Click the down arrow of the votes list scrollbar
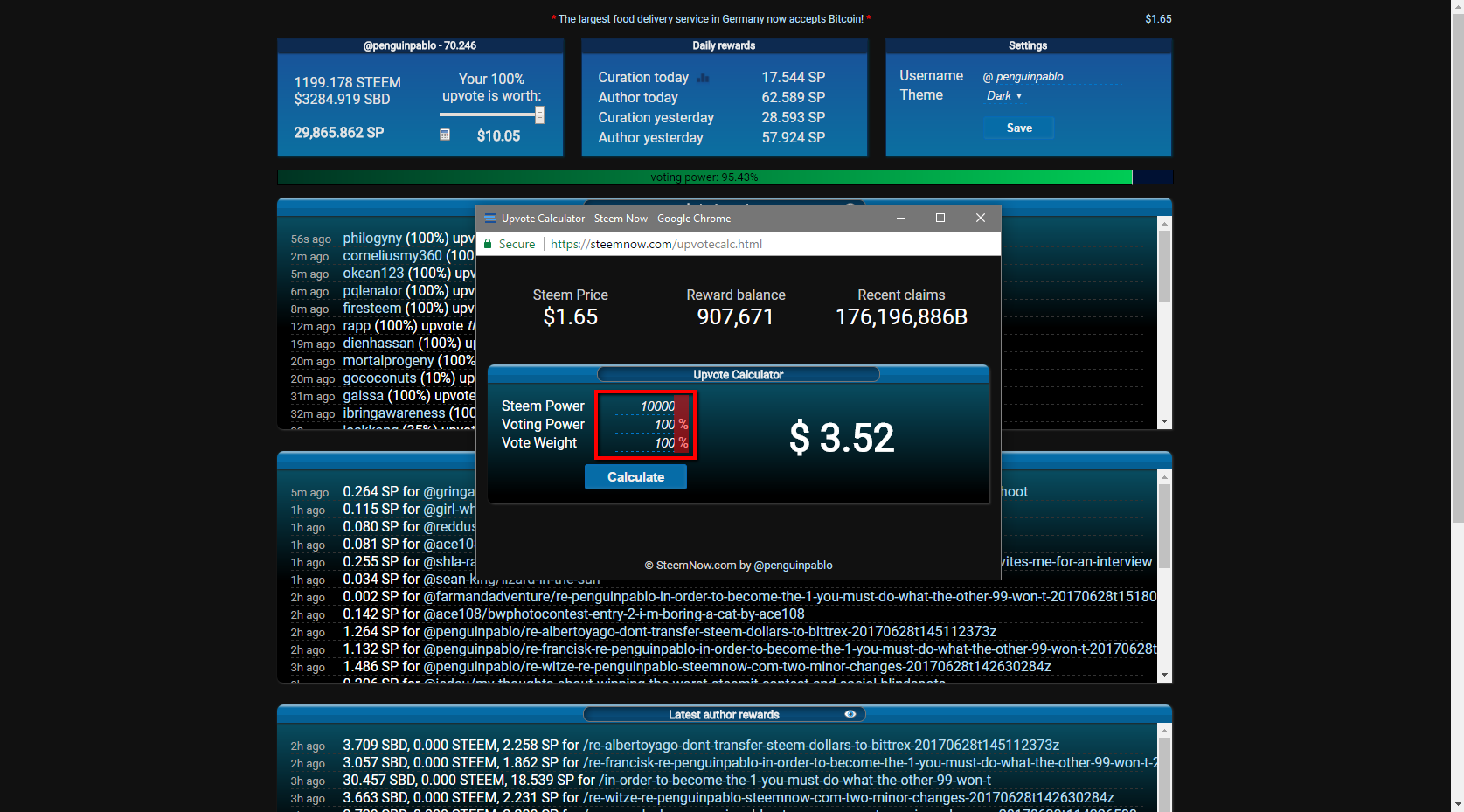 (1164, 421)
